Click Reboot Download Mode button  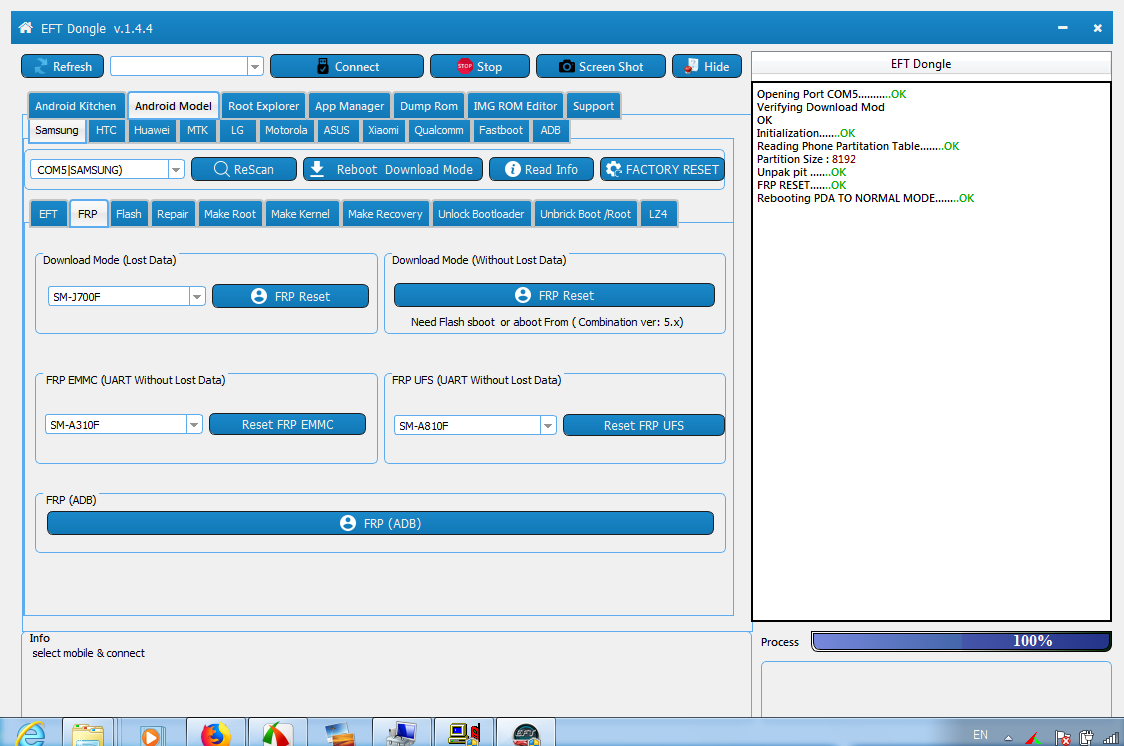(x=393, y=170)
